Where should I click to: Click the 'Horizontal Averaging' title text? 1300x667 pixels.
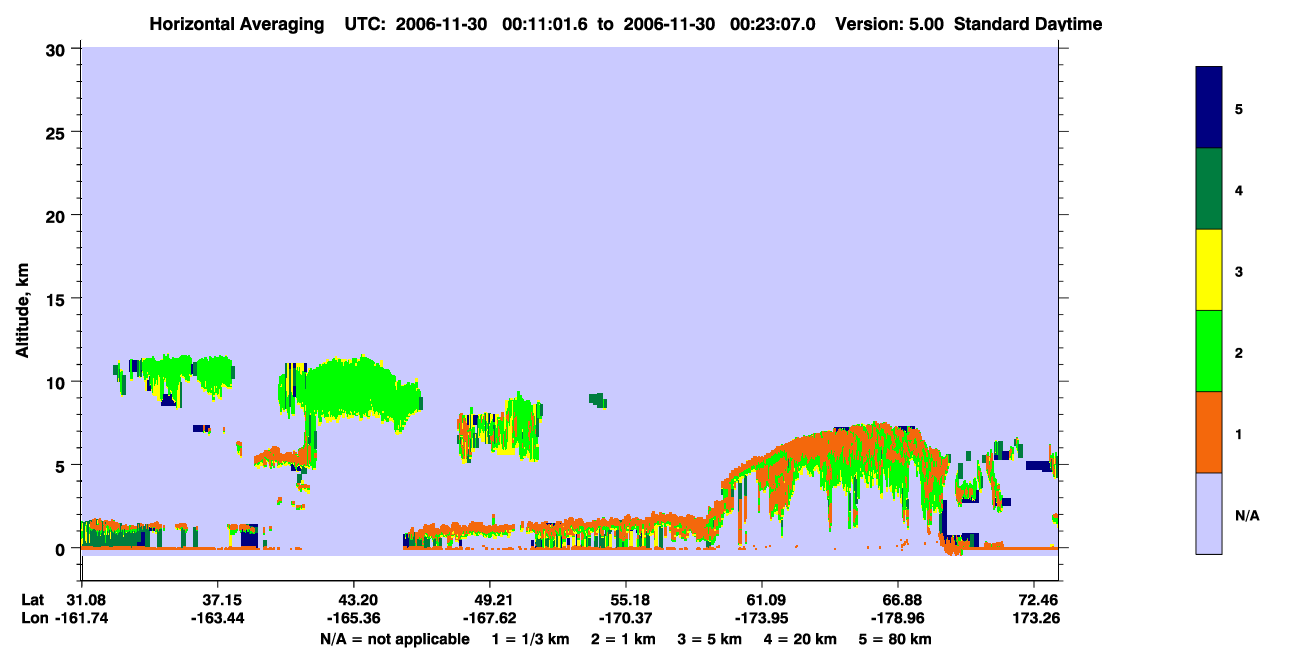(x=238, y=24)
